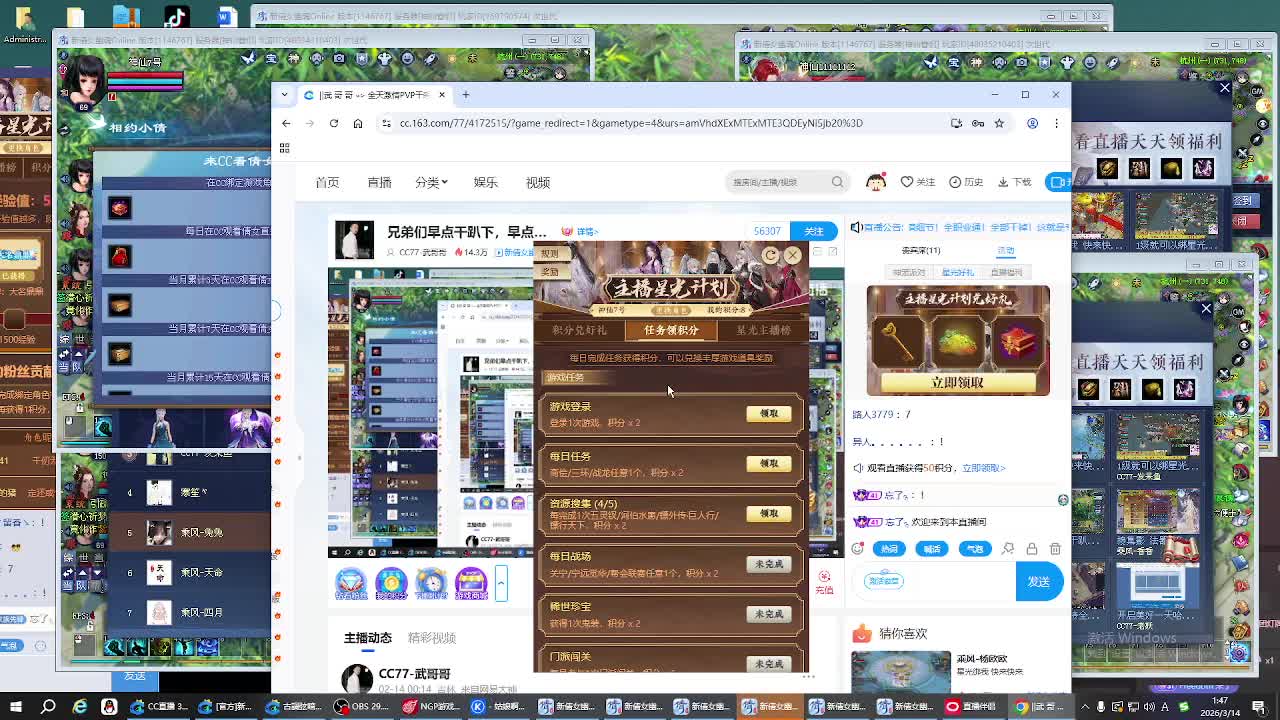Expand the 分类 category dropdown
1280x720 pixels.
click(x=432, y=182)
